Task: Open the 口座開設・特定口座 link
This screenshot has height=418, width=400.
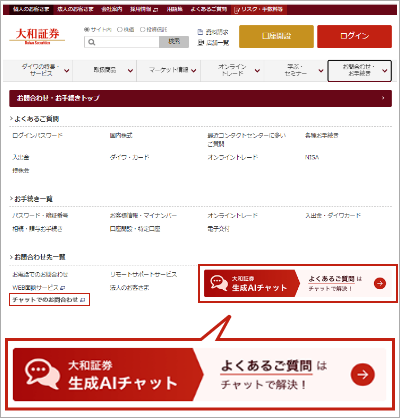Action: (x=135, y=229)
